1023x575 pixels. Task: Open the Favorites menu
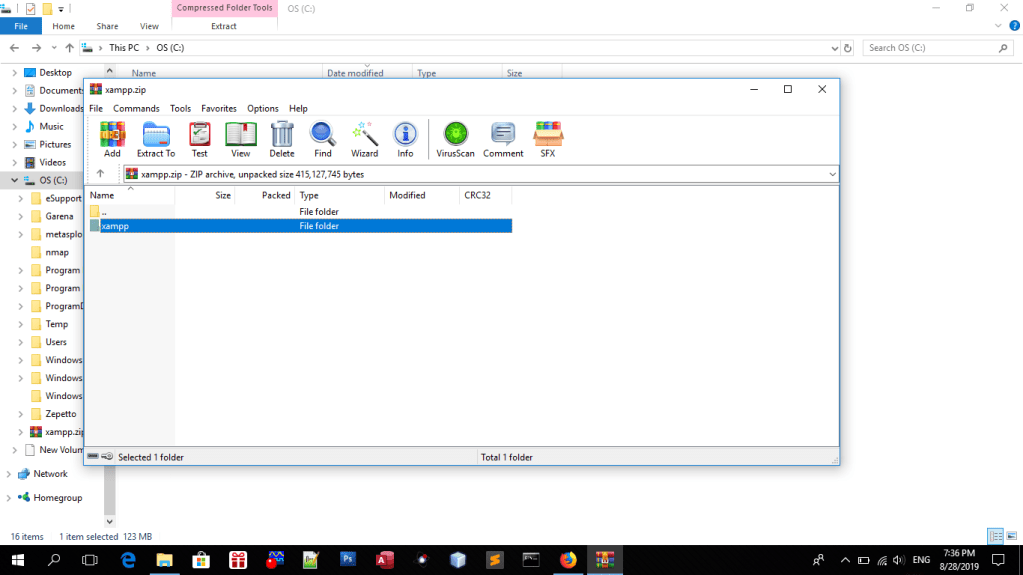pos(219,108)
